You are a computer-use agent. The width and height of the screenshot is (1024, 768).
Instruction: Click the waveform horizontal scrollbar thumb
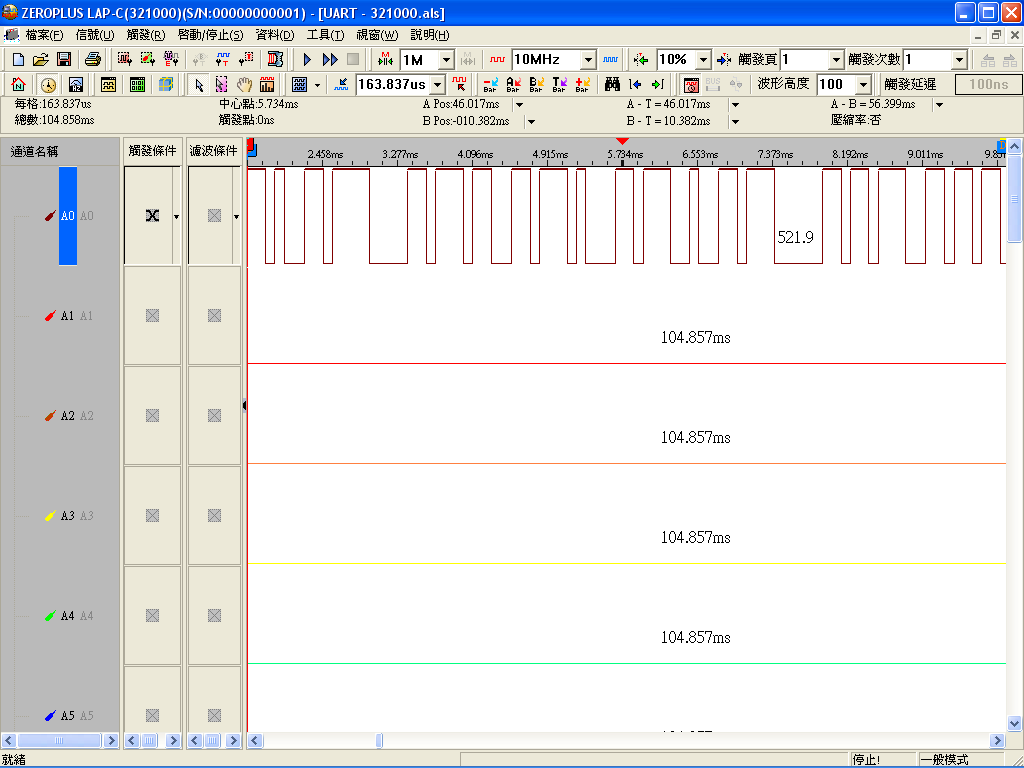click(x=379, y=741)
